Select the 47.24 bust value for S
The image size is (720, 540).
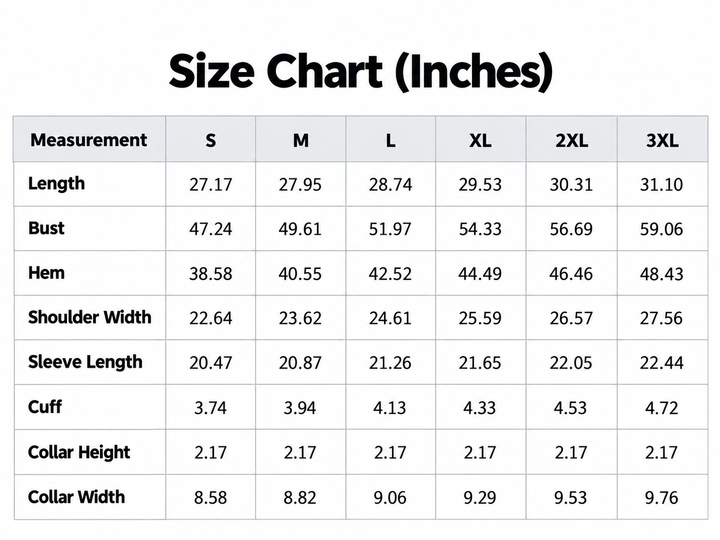tap(211, 229)
